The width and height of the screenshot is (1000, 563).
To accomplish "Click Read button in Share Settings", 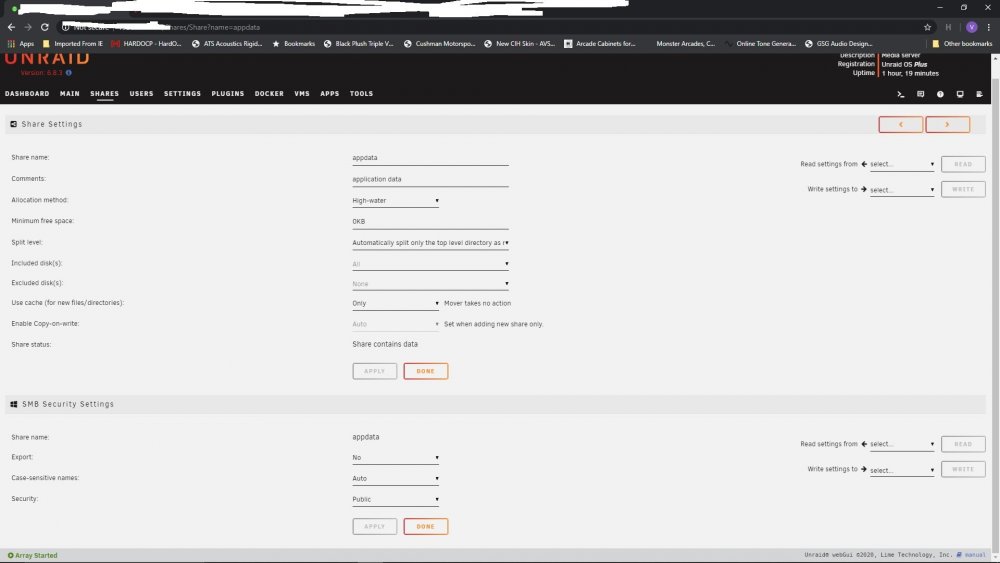I will click(x=963, y=165).
